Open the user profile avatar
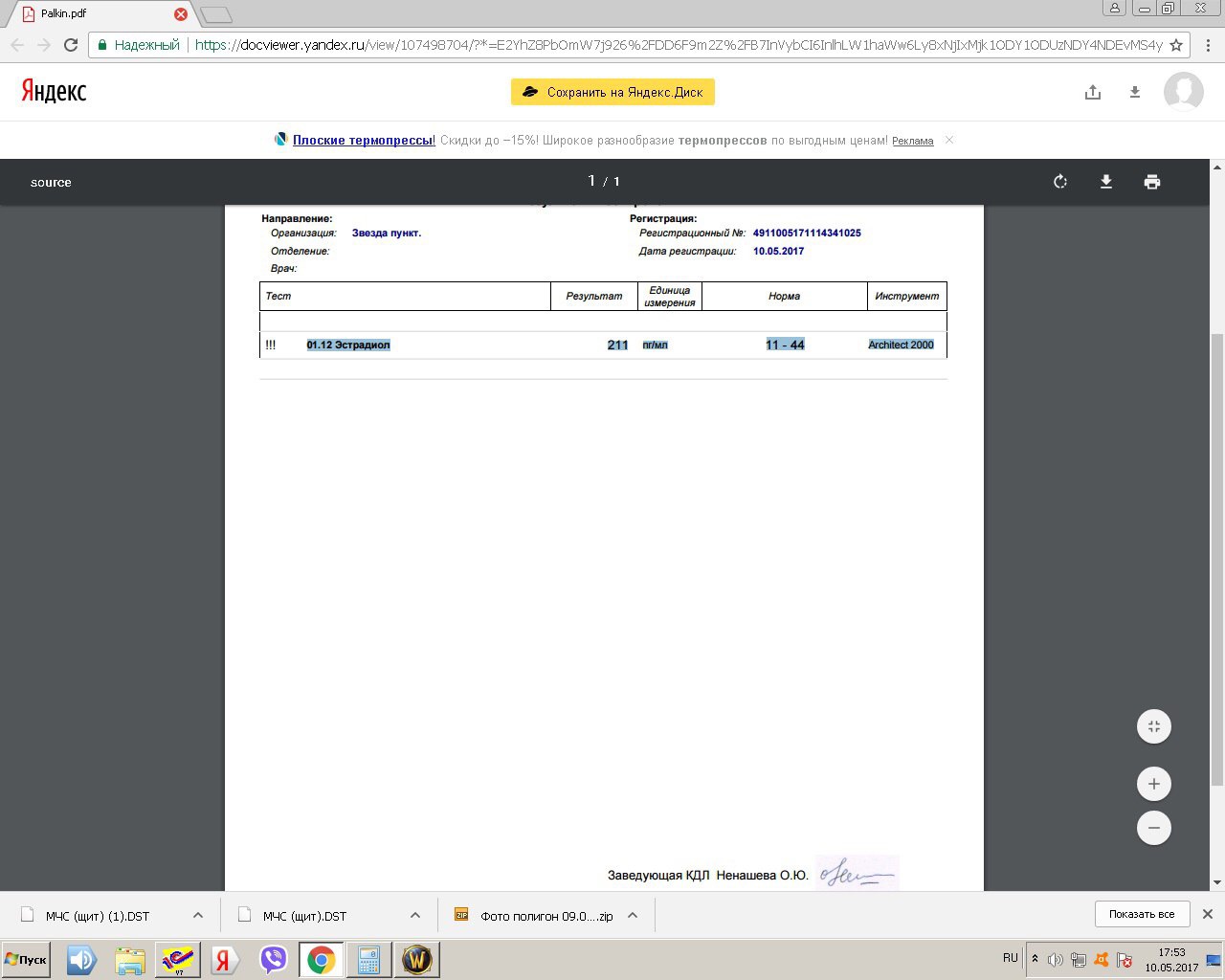This screenshot has width=1225, height=980. click(1183, 92)
